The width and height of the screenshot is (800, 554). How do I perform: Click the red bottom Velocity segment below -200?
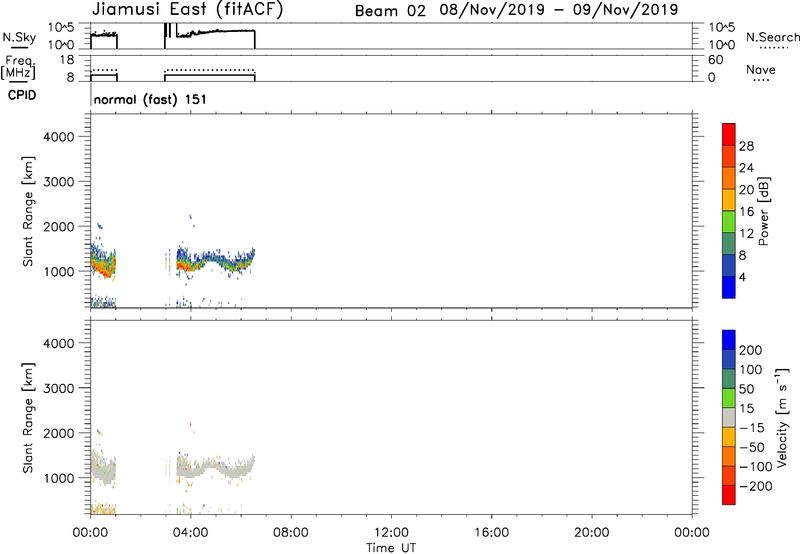(x=729, y=495)
